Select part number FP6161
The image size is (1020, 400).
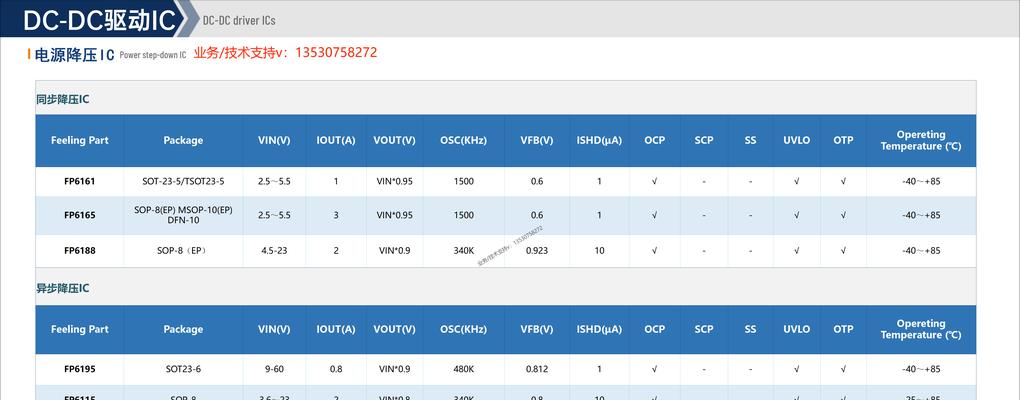[x=79, y=181]
